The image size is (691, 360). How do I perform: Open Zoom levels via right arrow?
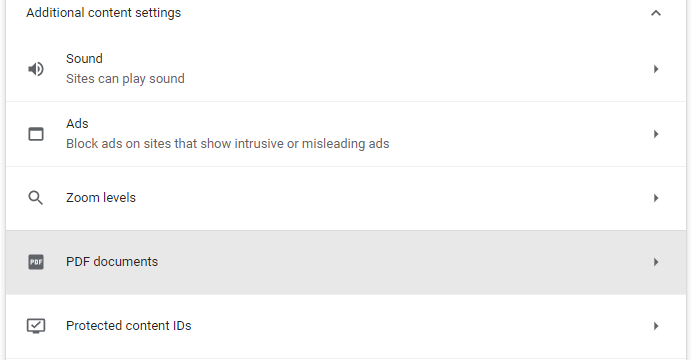656,198
